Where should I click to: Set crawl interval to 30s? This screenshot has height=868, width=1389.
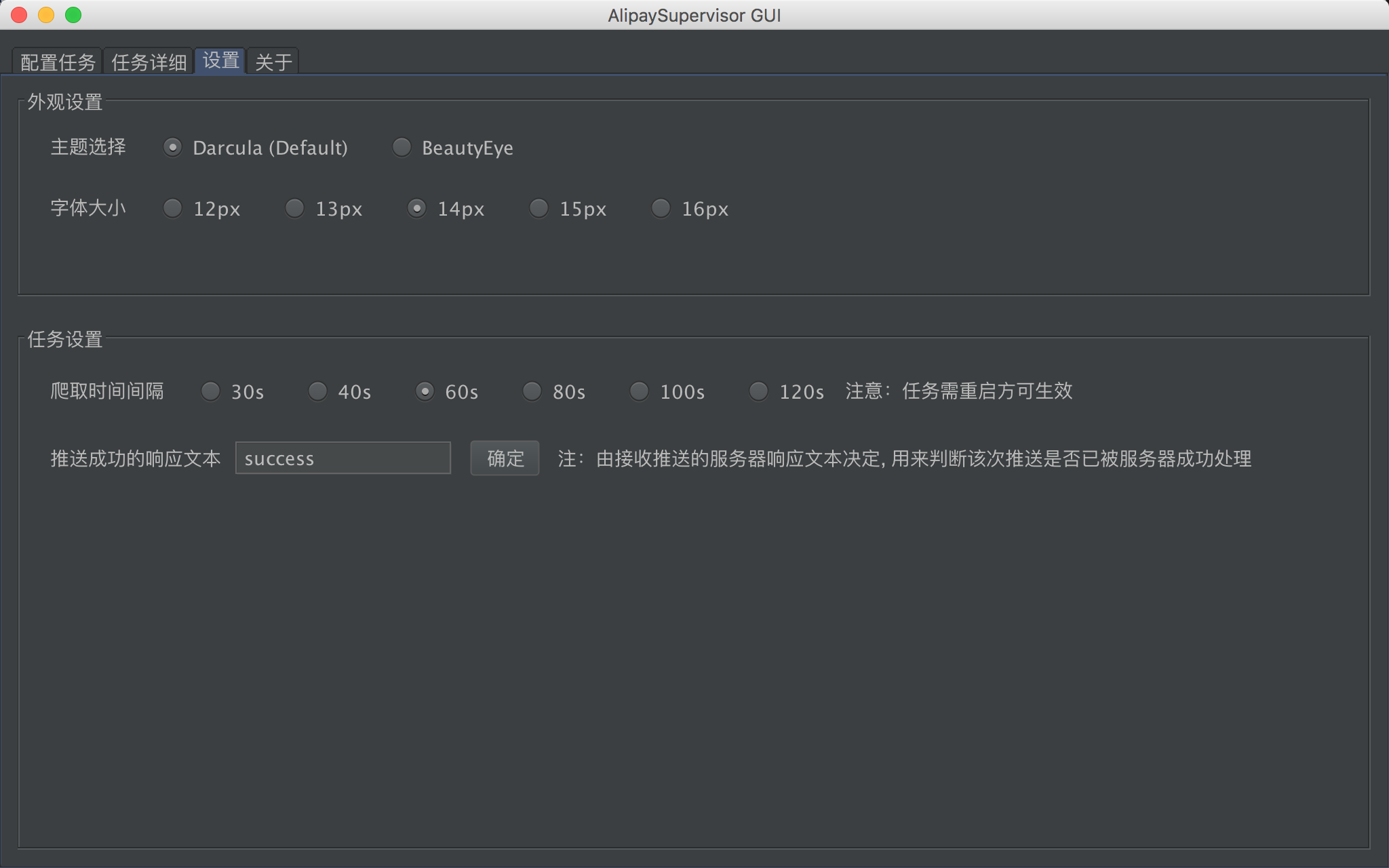click(210, 391)
